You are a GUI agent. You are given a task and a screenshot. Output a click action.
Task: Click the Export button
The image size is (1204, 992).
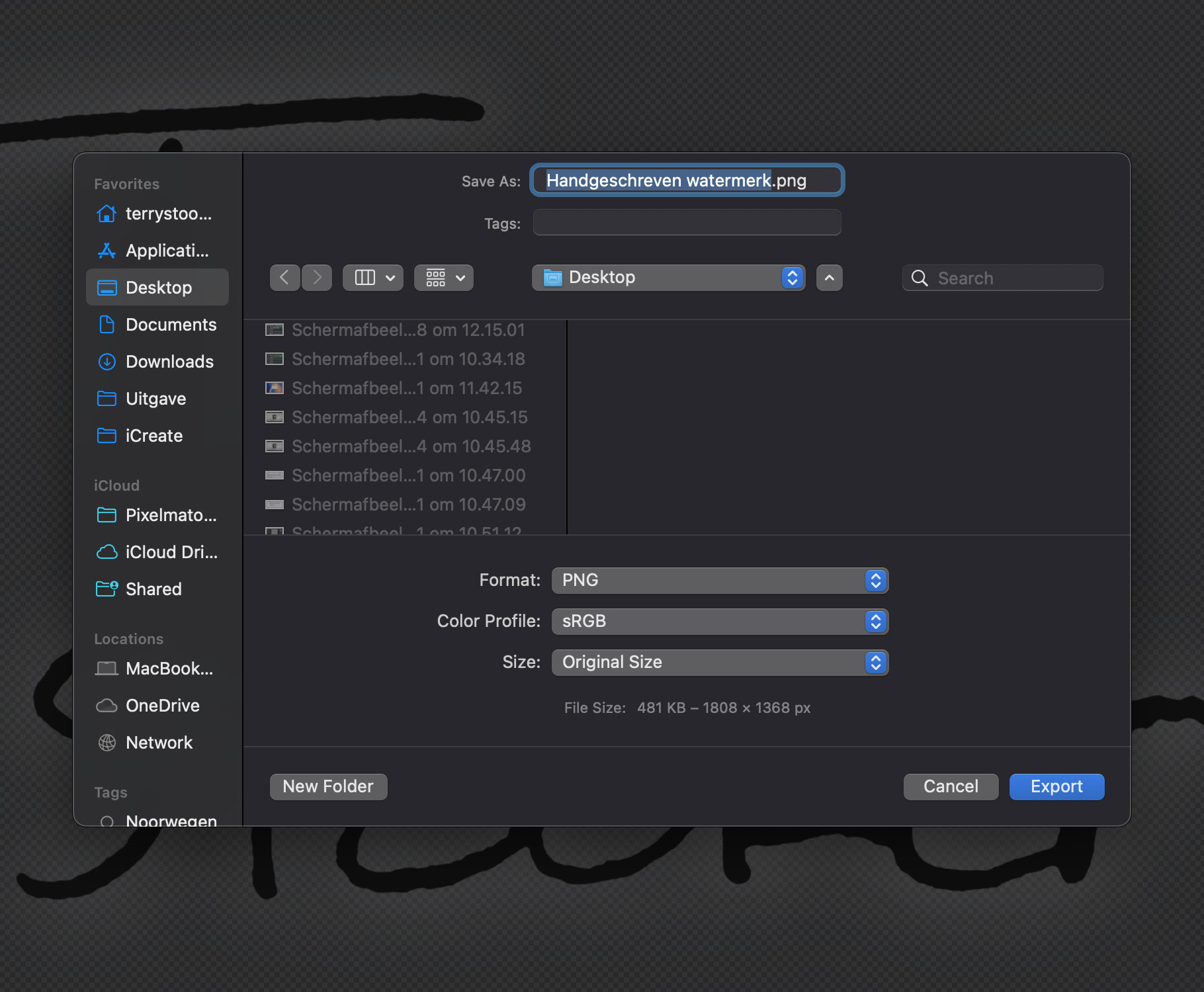(1056, 787)
